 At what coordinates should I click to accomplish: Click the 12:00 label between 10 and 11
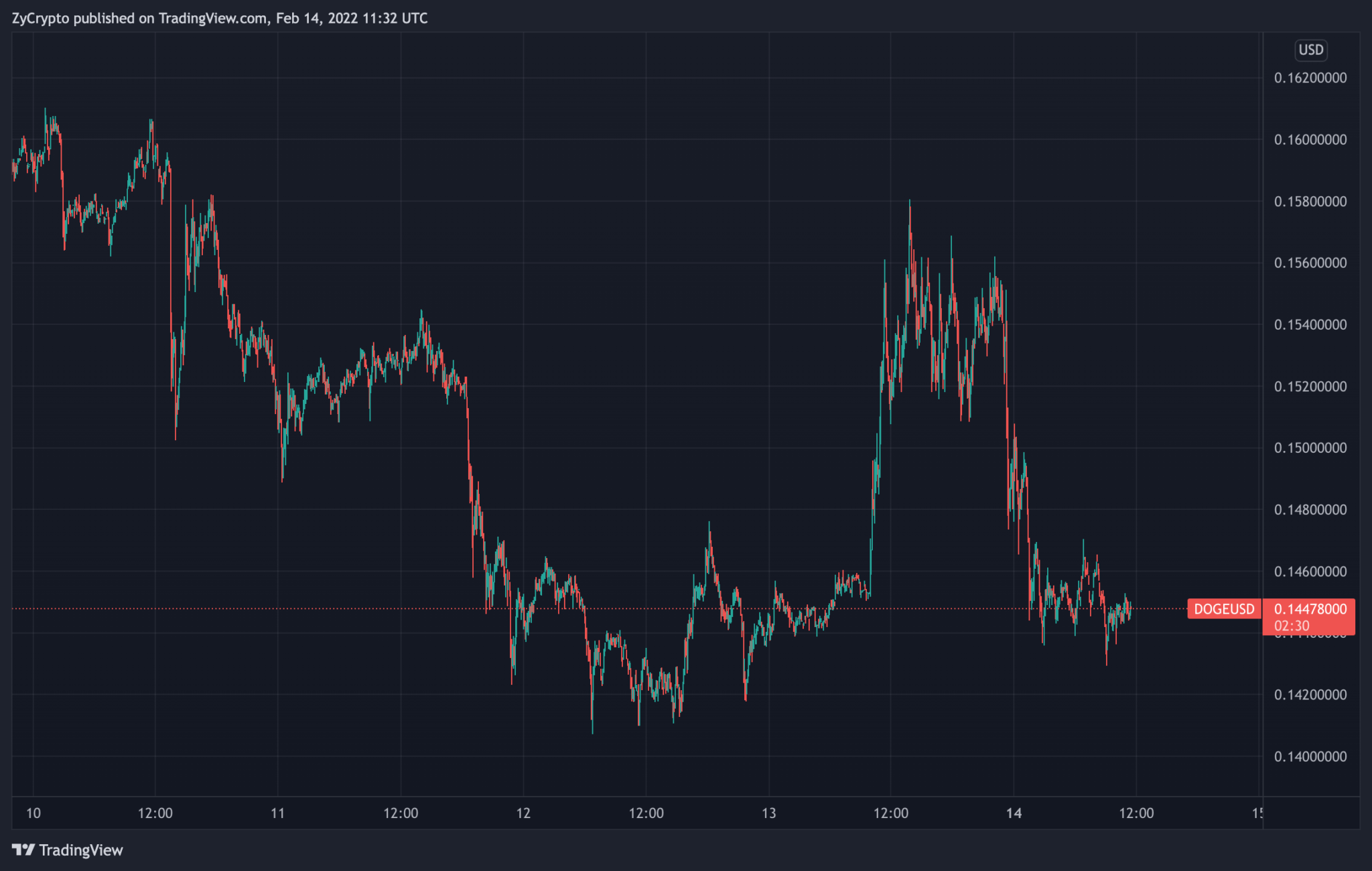pyautogui.click(x=155, y=813)
